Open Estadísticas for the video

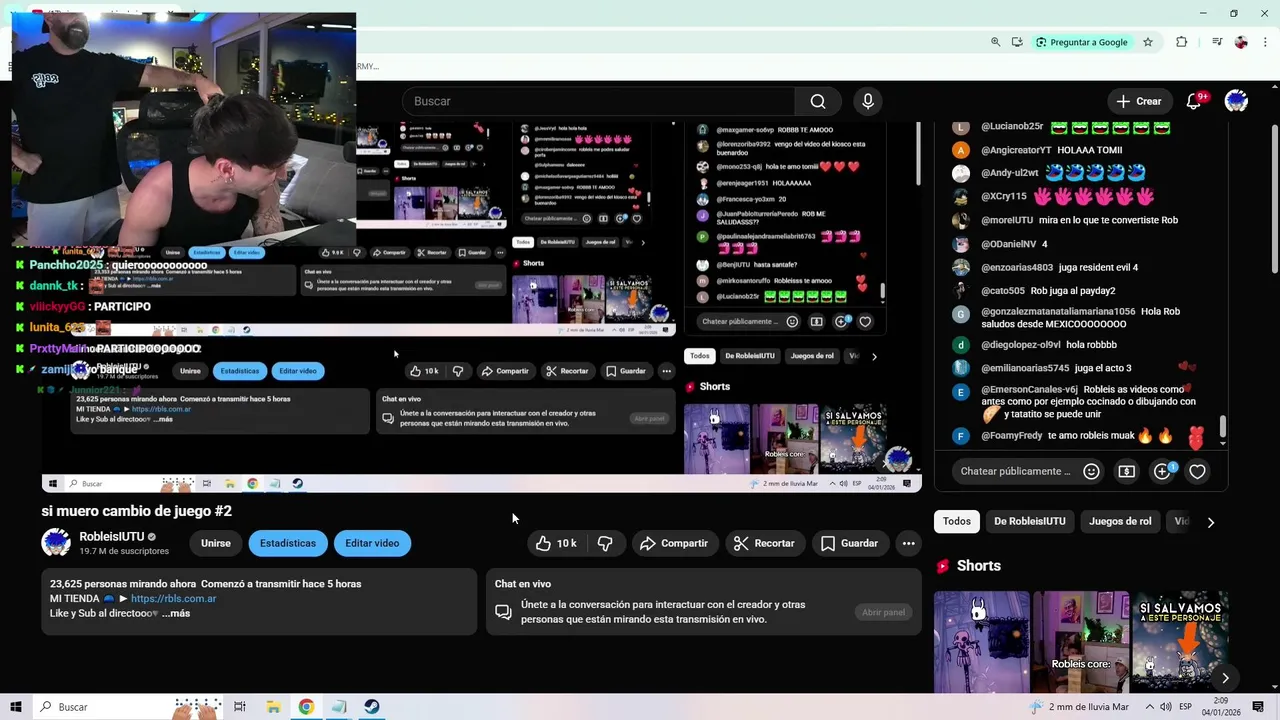(x=288, y=543)
